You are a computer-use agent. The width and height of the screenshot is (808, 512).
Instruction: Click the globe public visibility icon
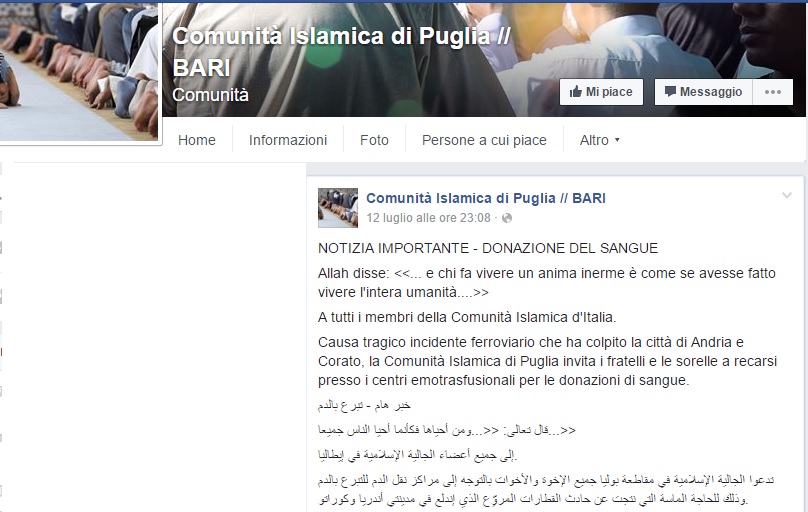click(507, 218)
